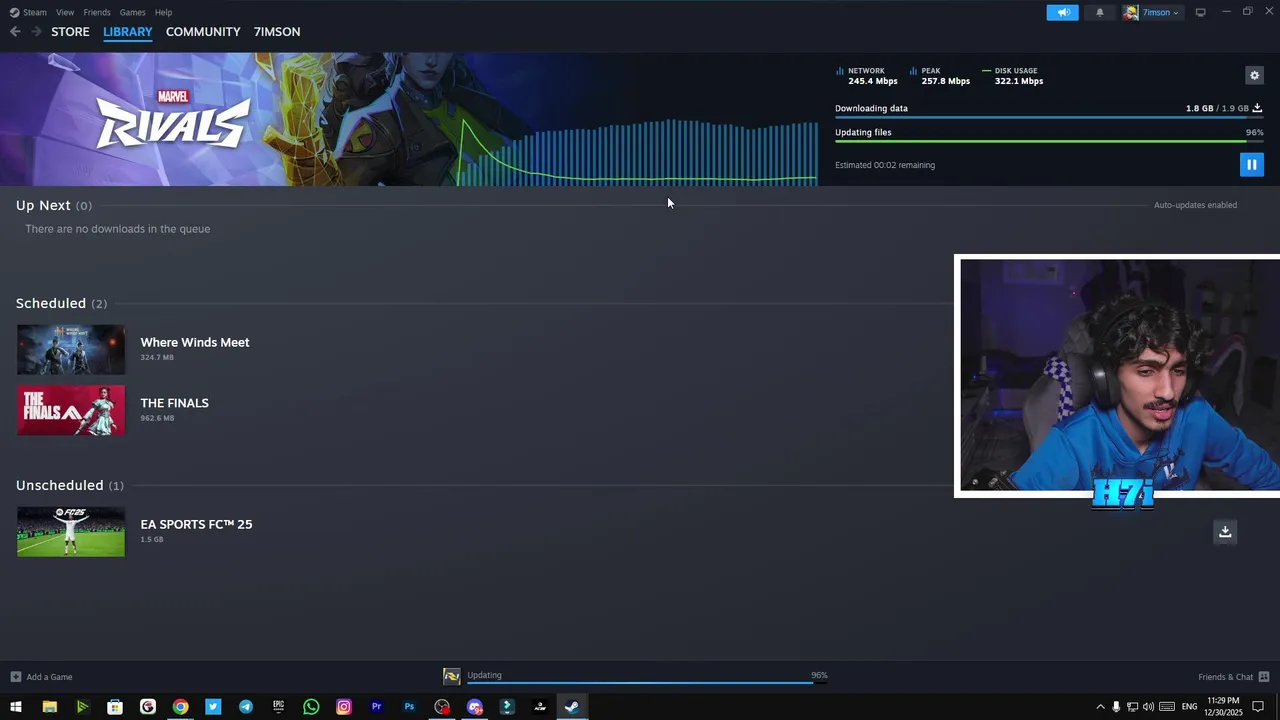1280x720 pixels.
Task: Open Adobe Premiere Pro from taskbar
Action: [x=376, y=707]
